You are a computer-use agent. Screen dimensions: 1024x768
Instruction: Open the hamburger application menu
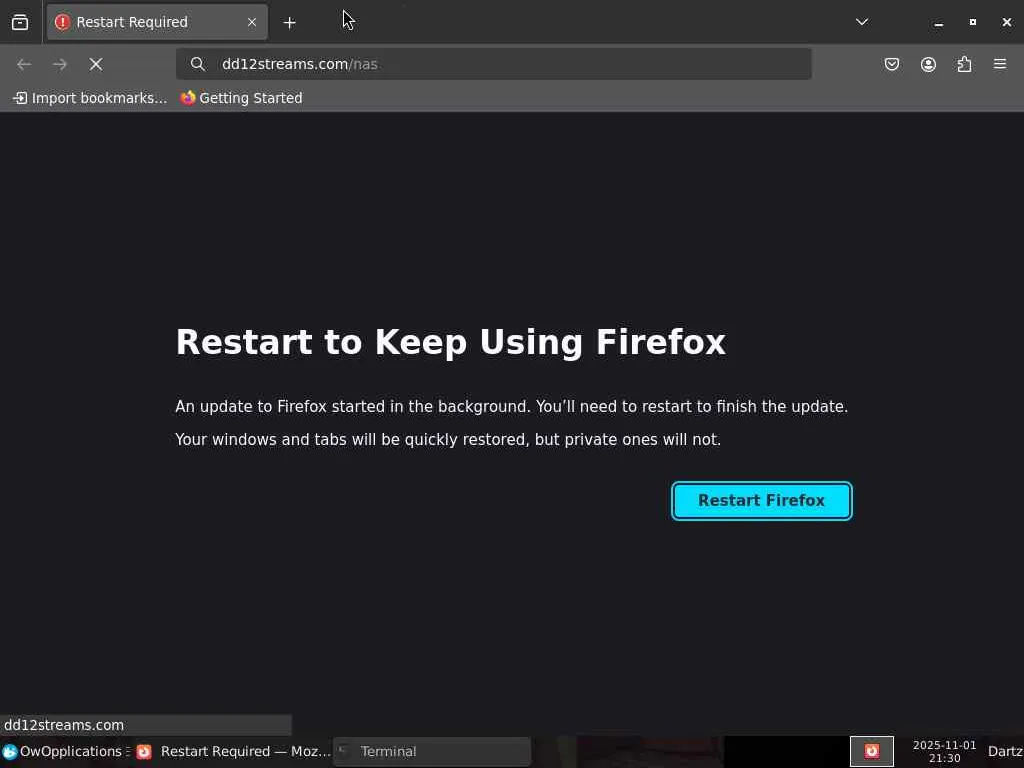click(x=1000, y=64)
